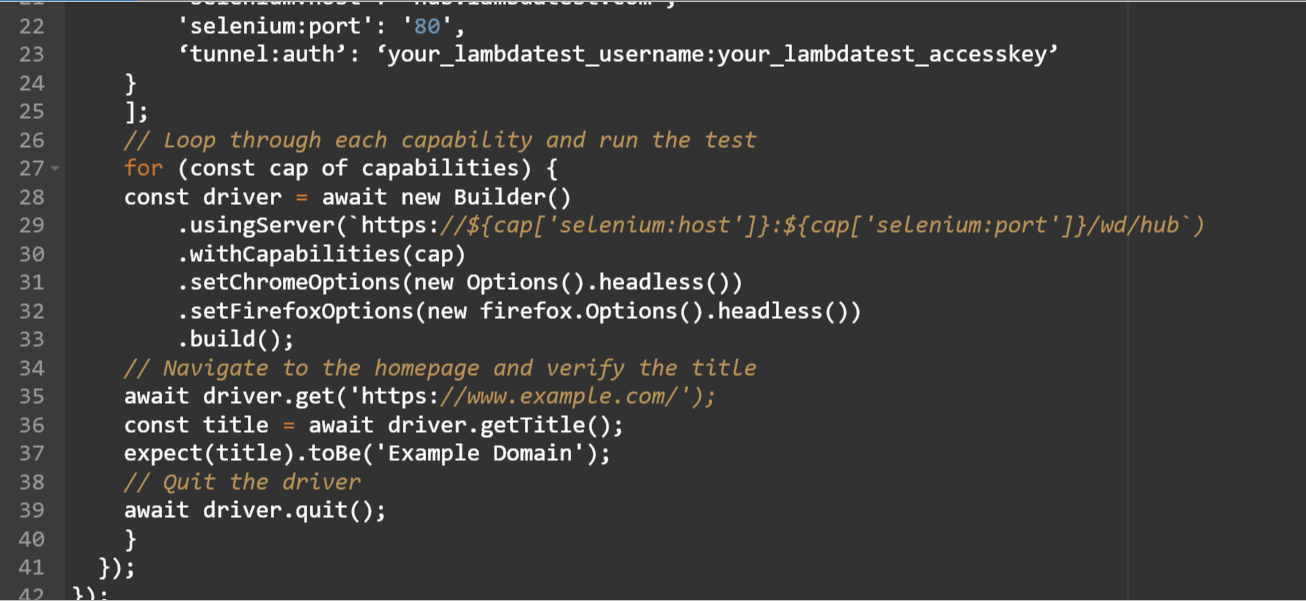This screenshot has width=1306, height=601.
Task: Collapse the for loop at line 27
Action: [x=55, y=169]
